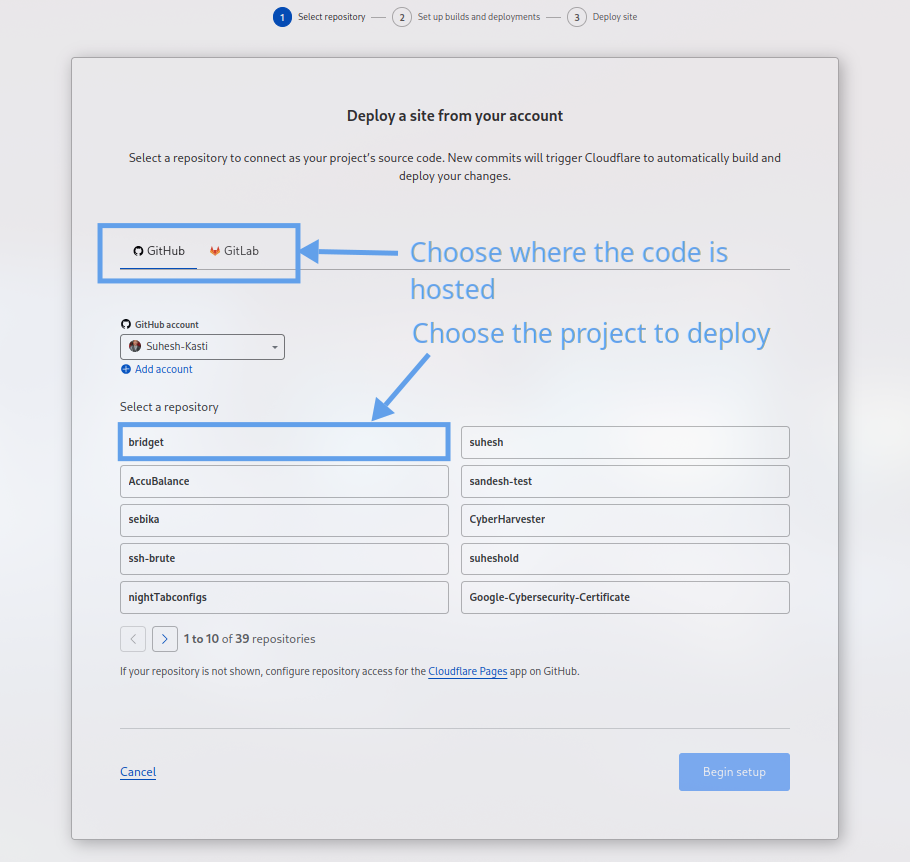Click the GitHub octocat icon on the GitHub tab
This screenshot has width=910, height=862.
137,251
